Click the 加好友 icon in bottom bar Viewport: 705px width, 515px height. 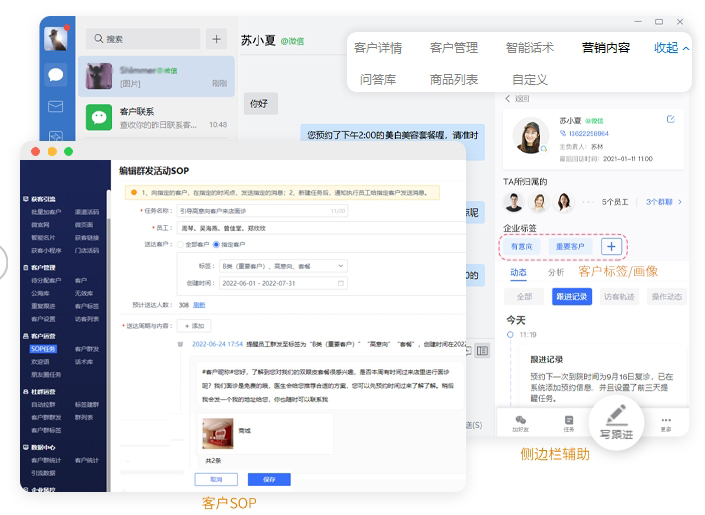pyautogui.click(x=520, y=424)
